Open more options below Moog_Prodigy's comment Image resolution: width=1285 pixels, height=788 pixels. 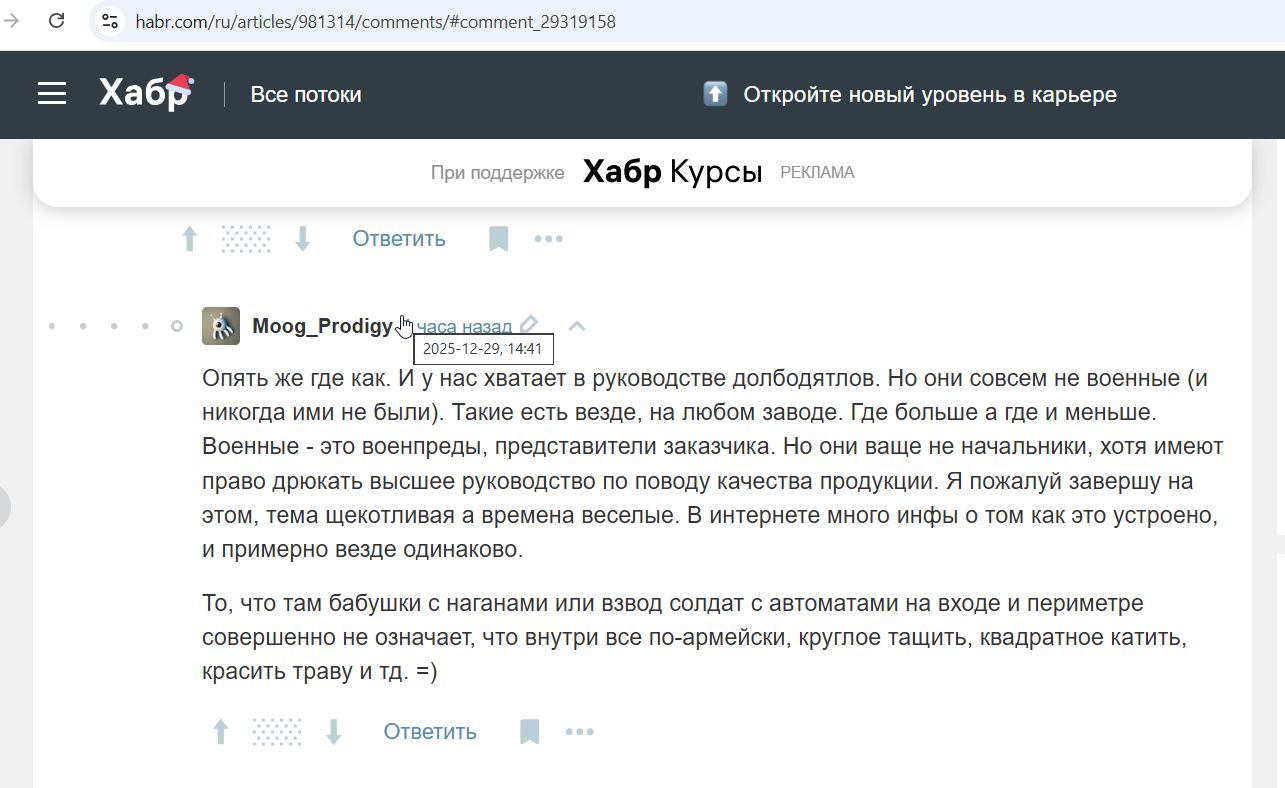click(x=579, y=731)
